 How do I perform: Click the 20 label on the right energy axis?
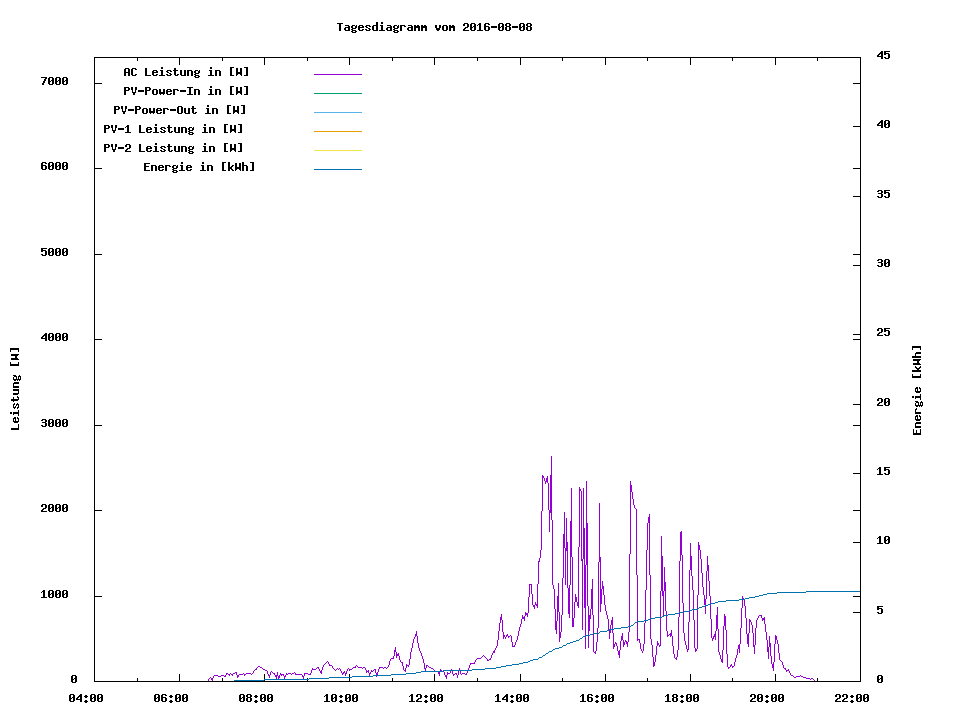coord(883,403)
